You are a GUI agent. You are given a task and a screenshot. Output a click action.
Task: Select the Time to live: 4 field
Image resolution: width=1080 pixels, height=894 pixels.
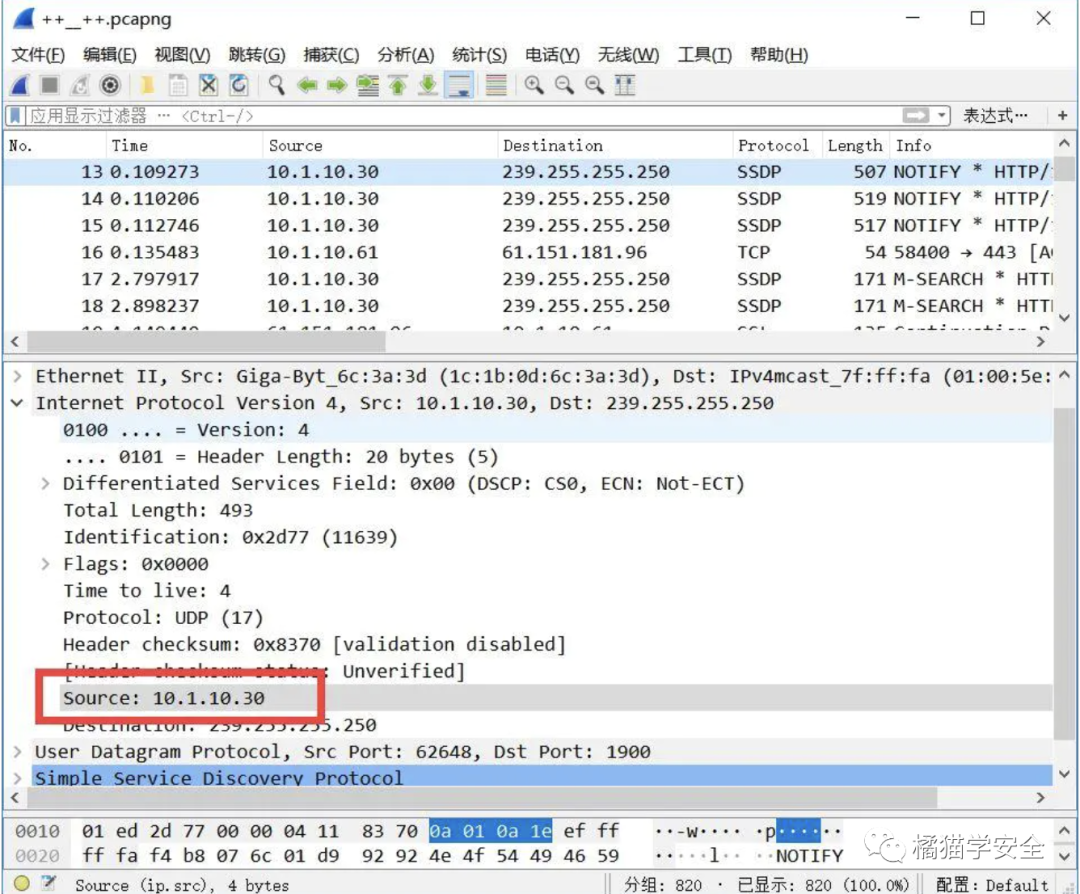tap(147, 591)
